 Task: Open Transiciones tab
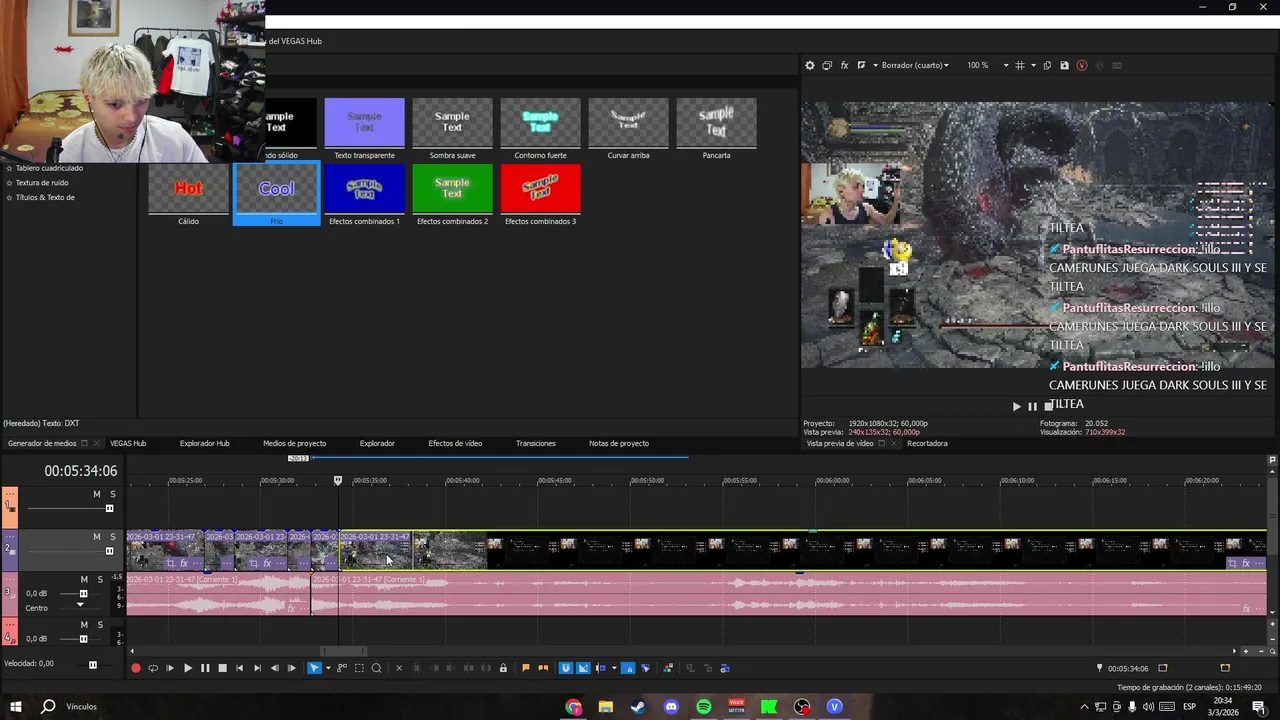tap(535, 443)
